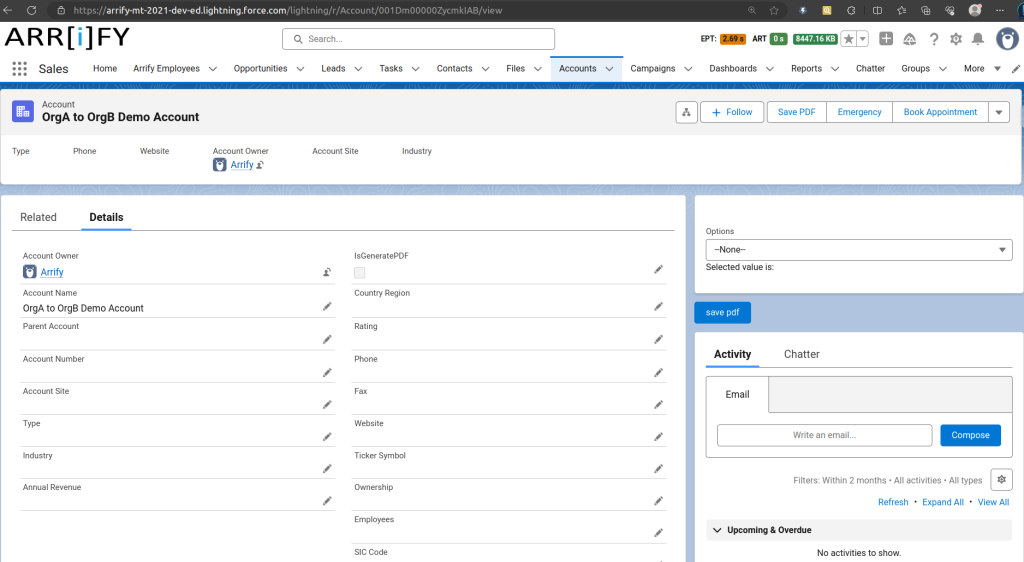Viewport: 1024px width, 562px height.
Task: Click the Follow button
Action: click(732, 112)
